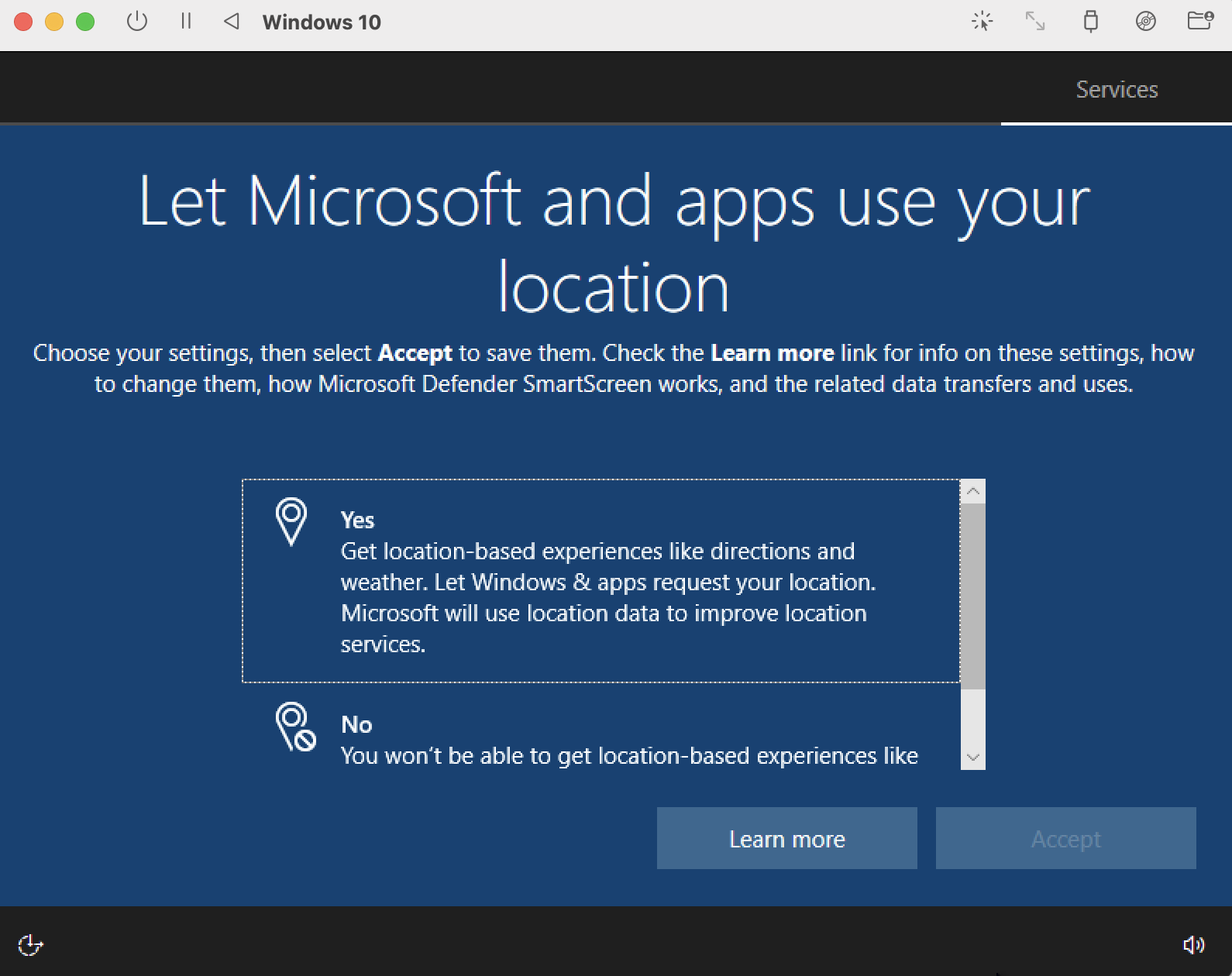Click the macOS red close window button
This screenshot has width=1232, height=976.
[23, 22]
